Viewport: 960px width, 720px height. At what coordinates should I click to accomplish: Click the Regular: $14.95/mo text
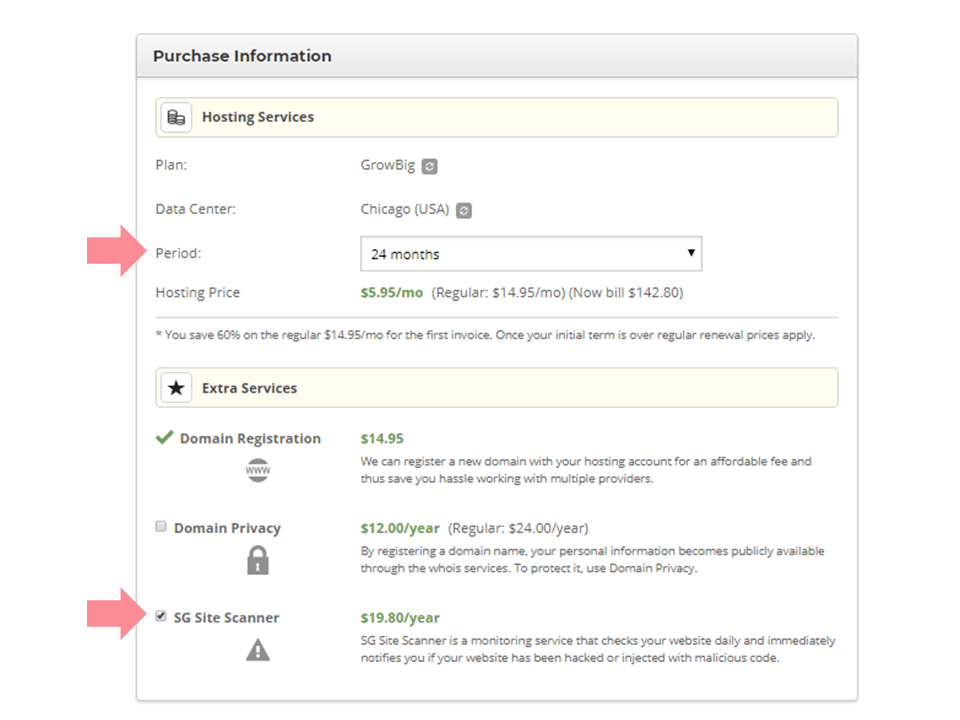(x=498, y=293)
